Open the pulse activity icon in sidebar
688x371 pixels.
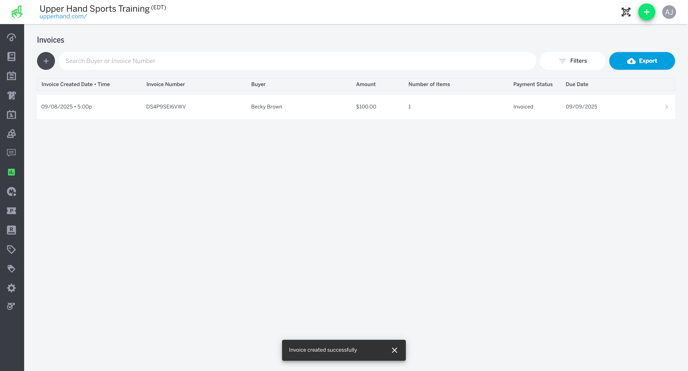coord(11,192)
